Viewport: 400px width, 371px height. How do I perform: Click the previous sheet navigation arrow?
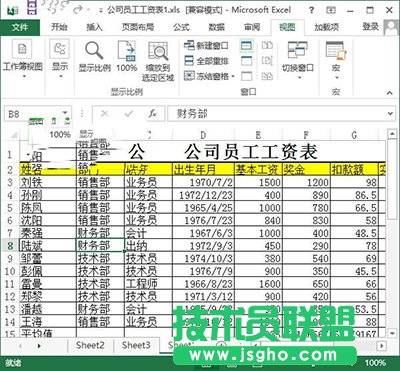pyautogui.click(x=21, y=346)
